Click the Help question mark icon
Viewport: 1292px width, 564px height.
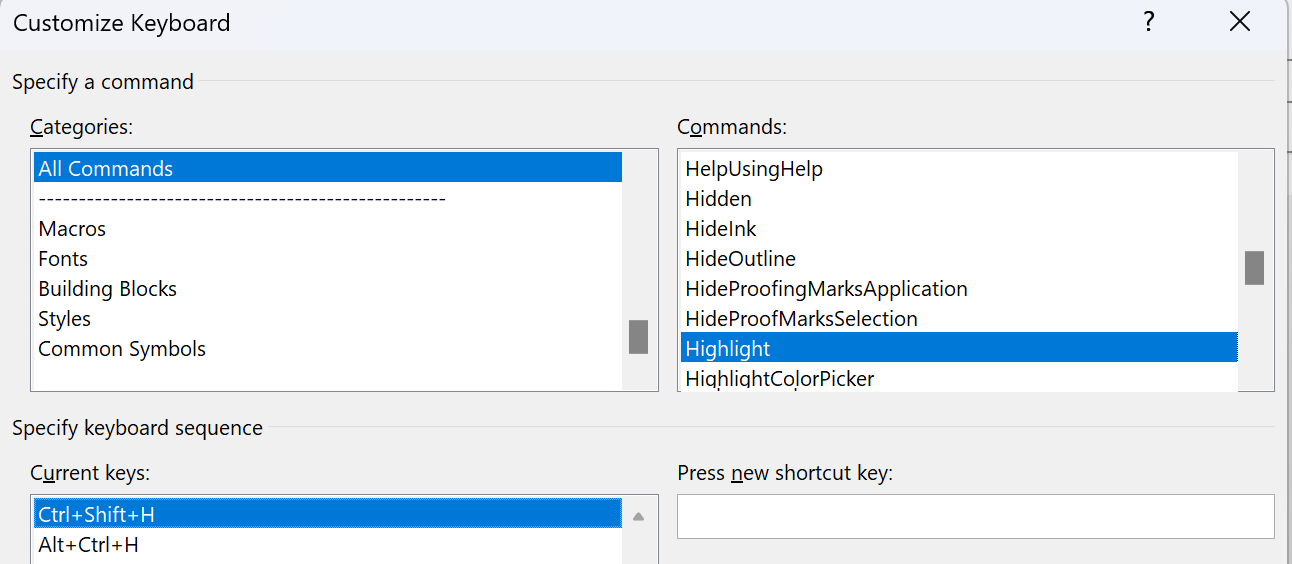point(1150,22)
